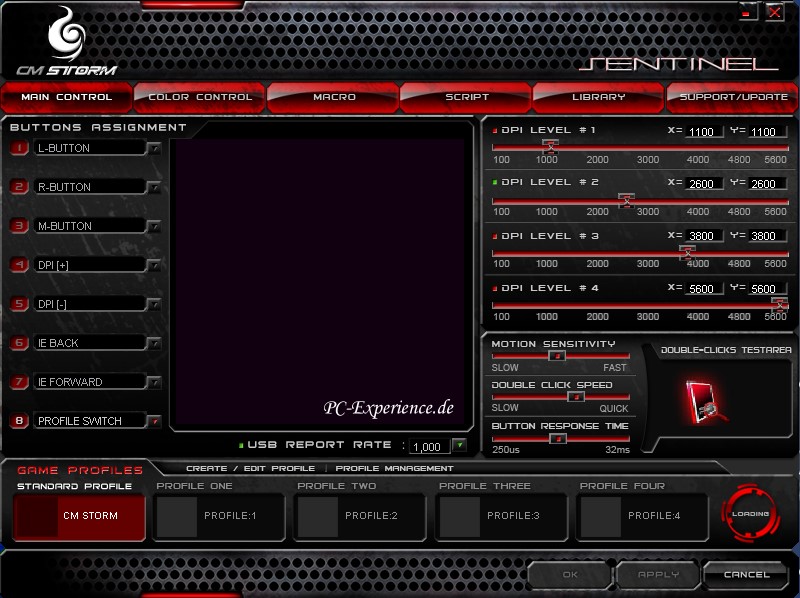Select the CM STORM standard profile

[79, 516]
